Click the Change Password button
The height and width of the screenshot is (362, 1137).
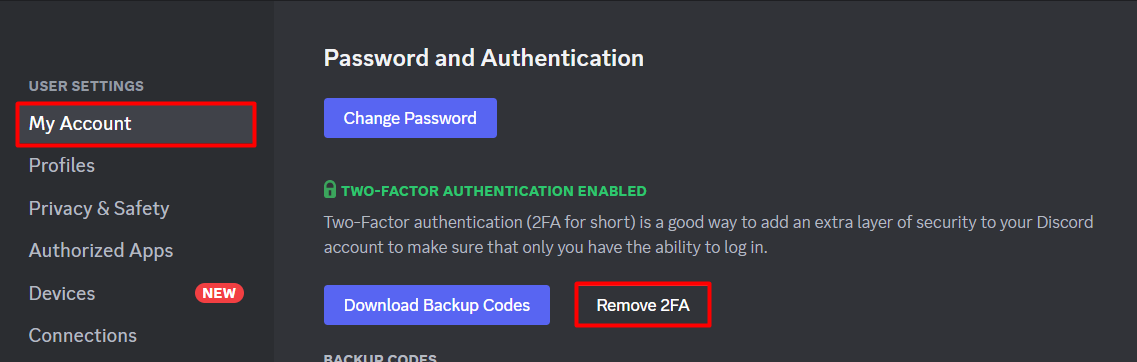[410, 118]
